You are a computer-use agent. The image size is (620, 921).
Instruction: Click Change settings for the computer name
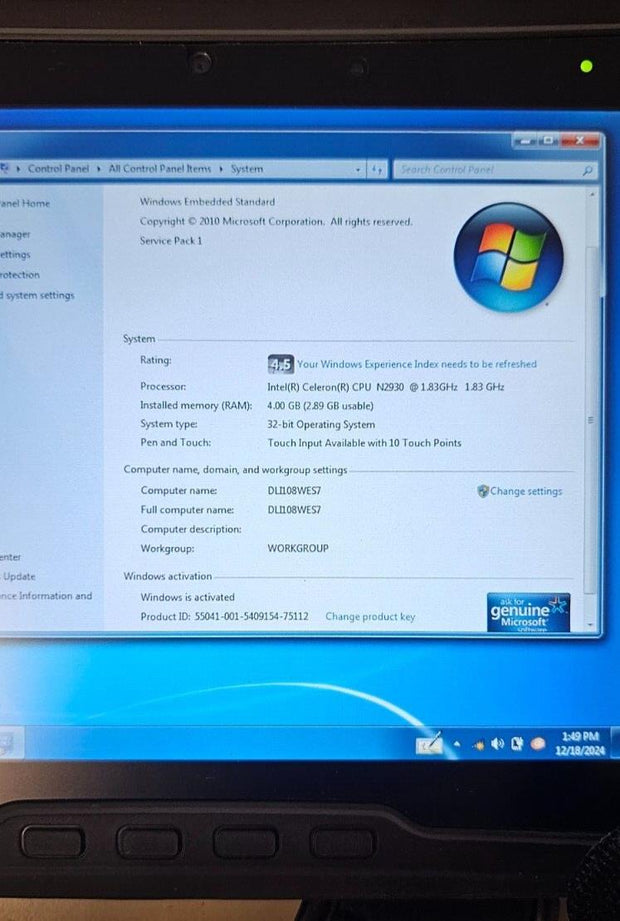click(x=525, y=491)
